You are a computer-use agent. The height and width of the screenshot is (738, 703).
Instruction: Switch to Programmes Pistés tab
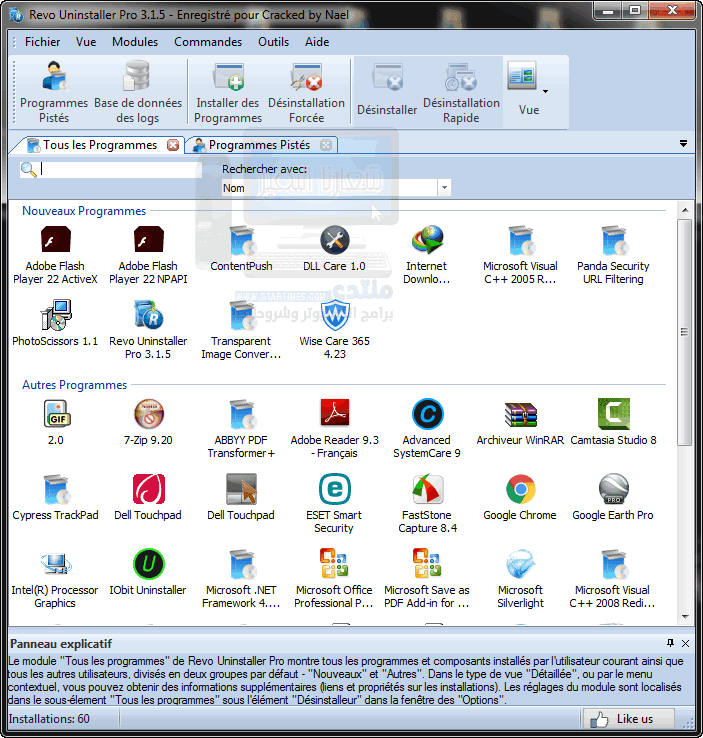260,145
